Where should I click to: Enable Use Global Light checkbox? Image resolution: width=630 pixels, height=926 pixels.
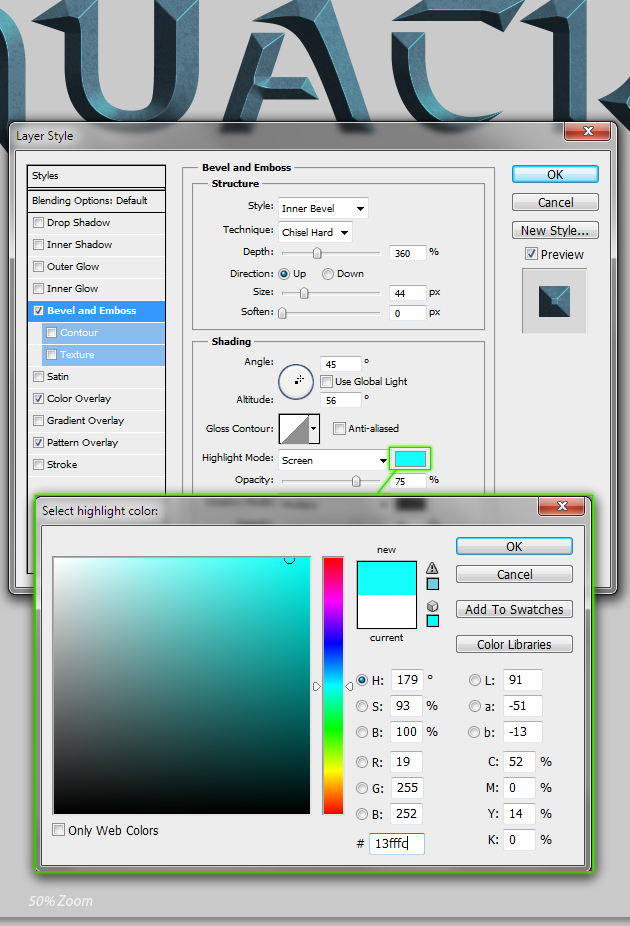[x=326, y=382]
